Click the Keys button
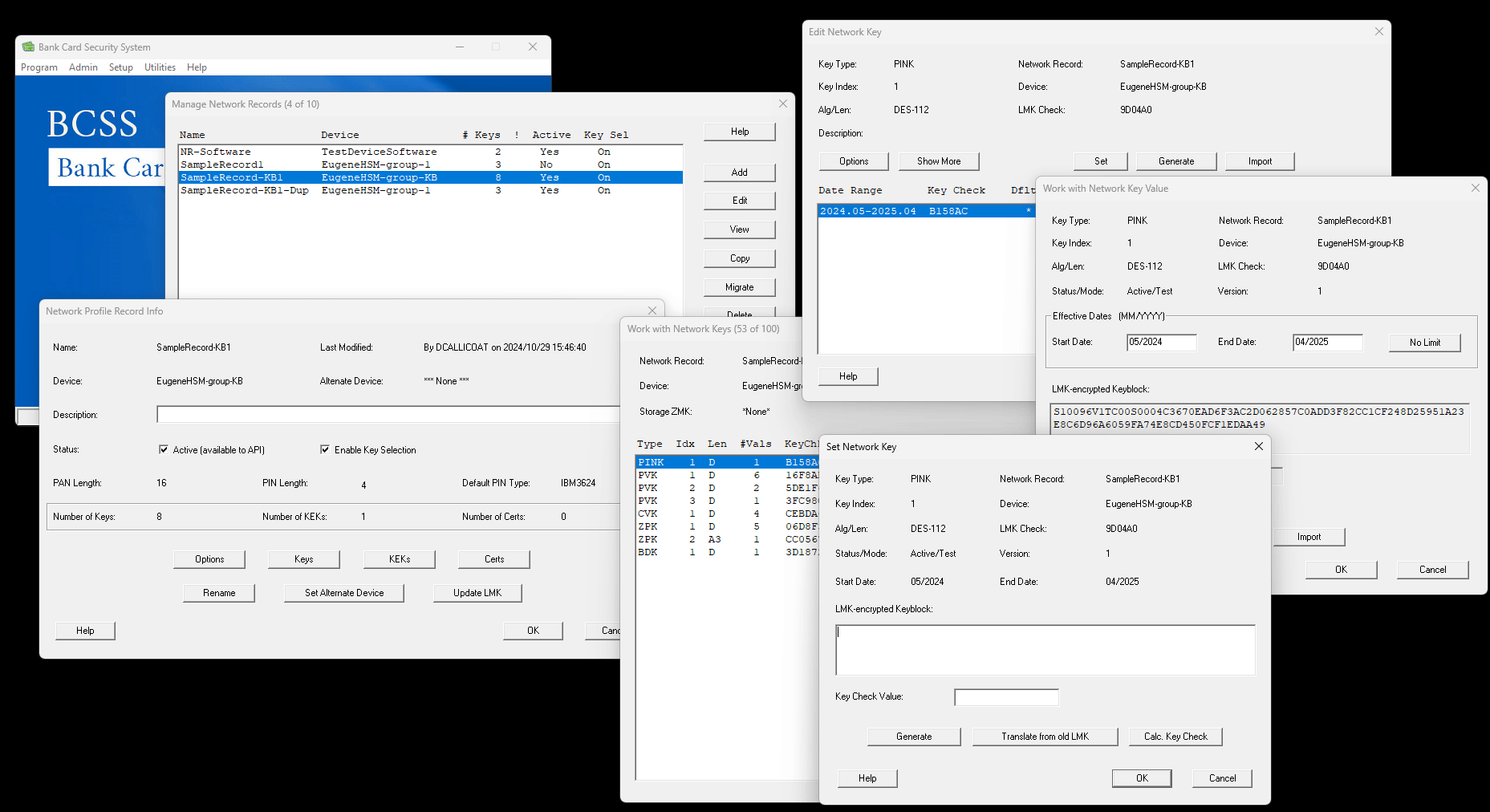This screenshot has height=812, width=1490. click(304, 559)
